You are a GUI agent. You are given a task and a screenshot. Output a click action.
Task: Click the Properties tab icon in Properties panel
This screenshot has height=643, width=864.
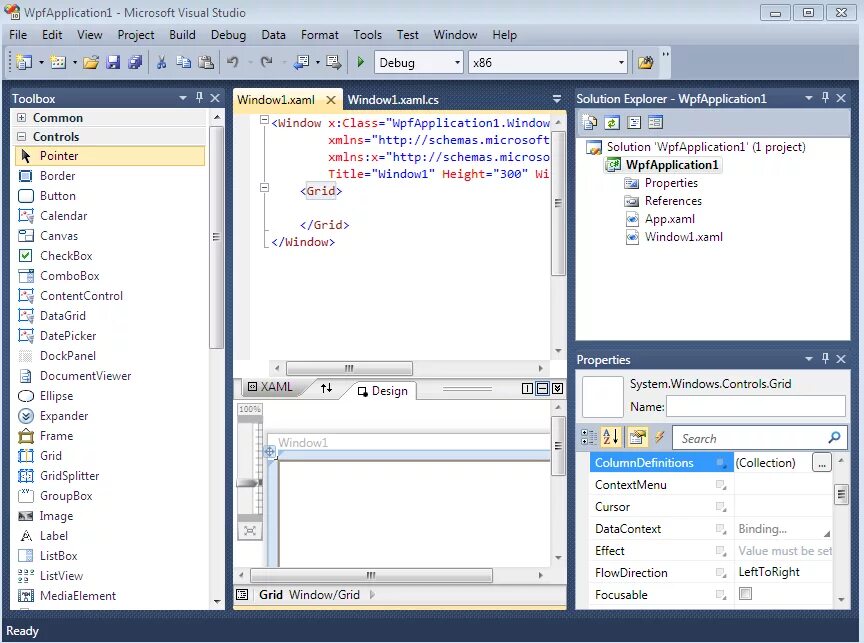[637, 437]
